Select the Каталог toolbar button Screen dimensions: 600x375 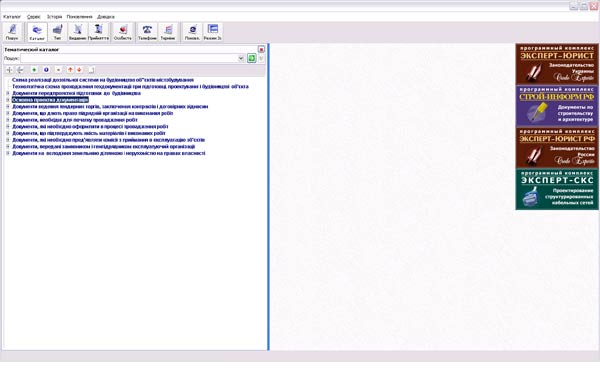pos(37,32)
